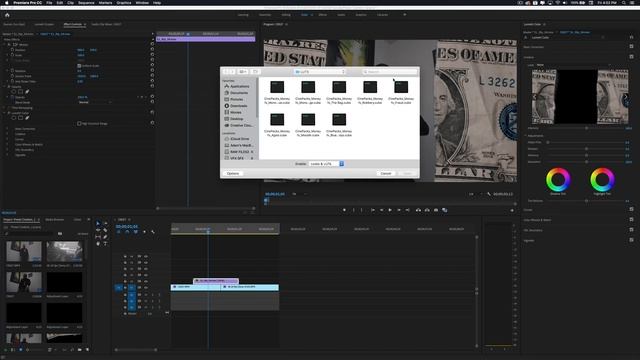Viewport: 640px width, 360px height.
Task: Toggle the fx switch for Motion effect
Action: coord(9,44)
